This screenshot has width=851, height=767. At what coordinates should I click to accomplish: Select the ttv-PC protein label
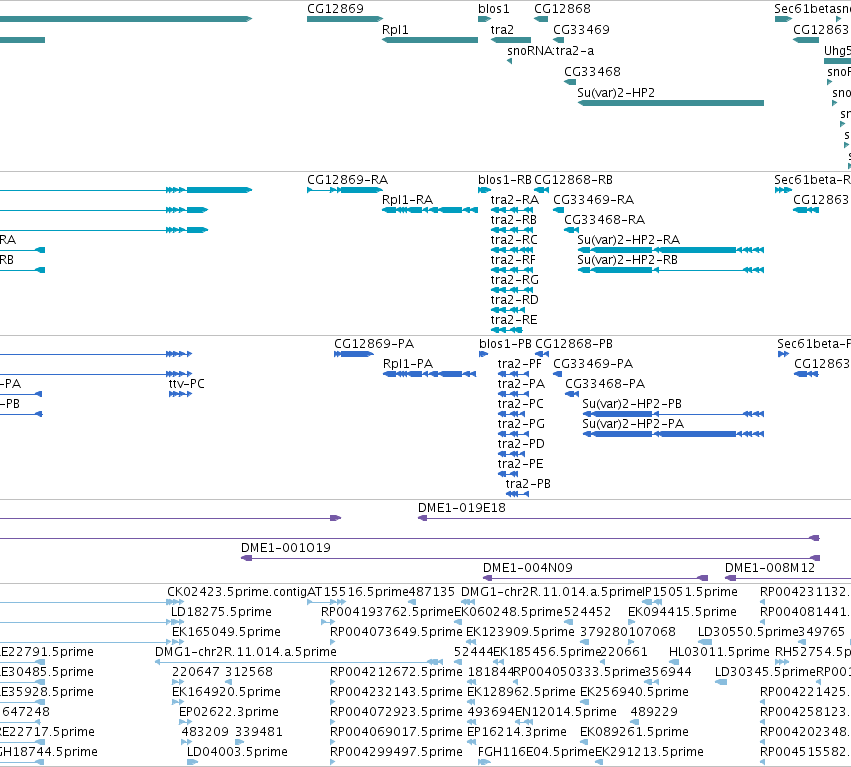(x=186, y=384)
